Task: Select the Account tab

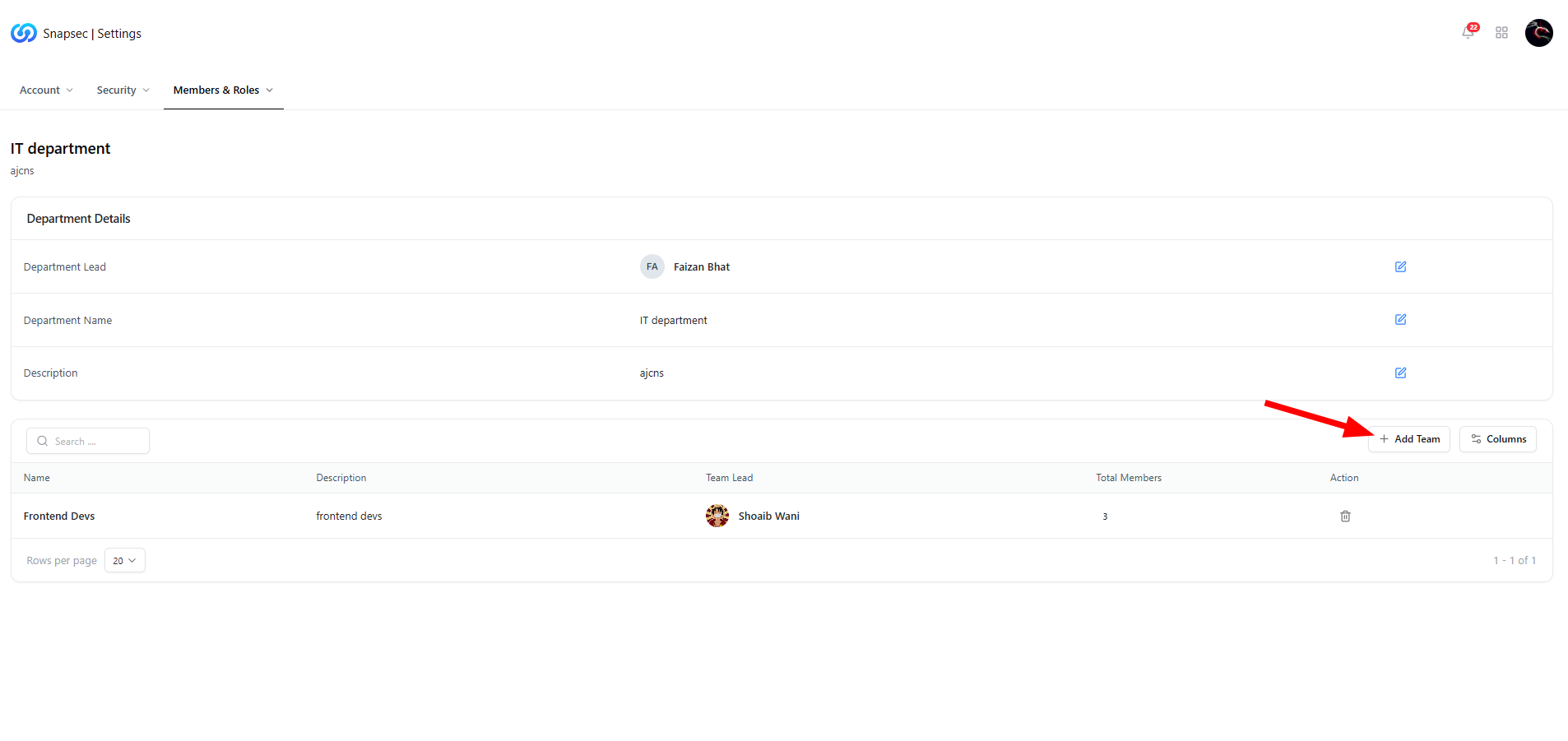Action: pos(39,90)
